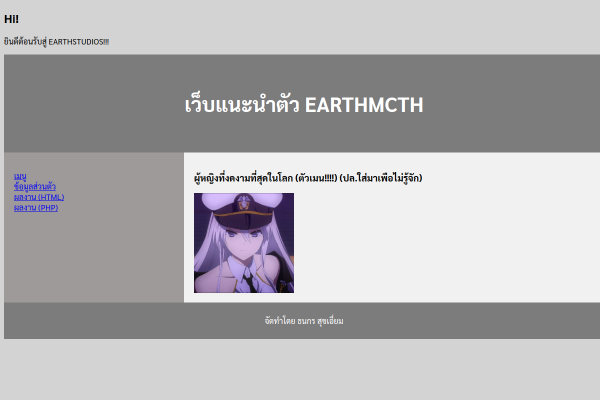Image resolution: width=600 pixels, height=400 pixels.
Task: Click the anime character image thumbnail
Action: click(244, 243)
